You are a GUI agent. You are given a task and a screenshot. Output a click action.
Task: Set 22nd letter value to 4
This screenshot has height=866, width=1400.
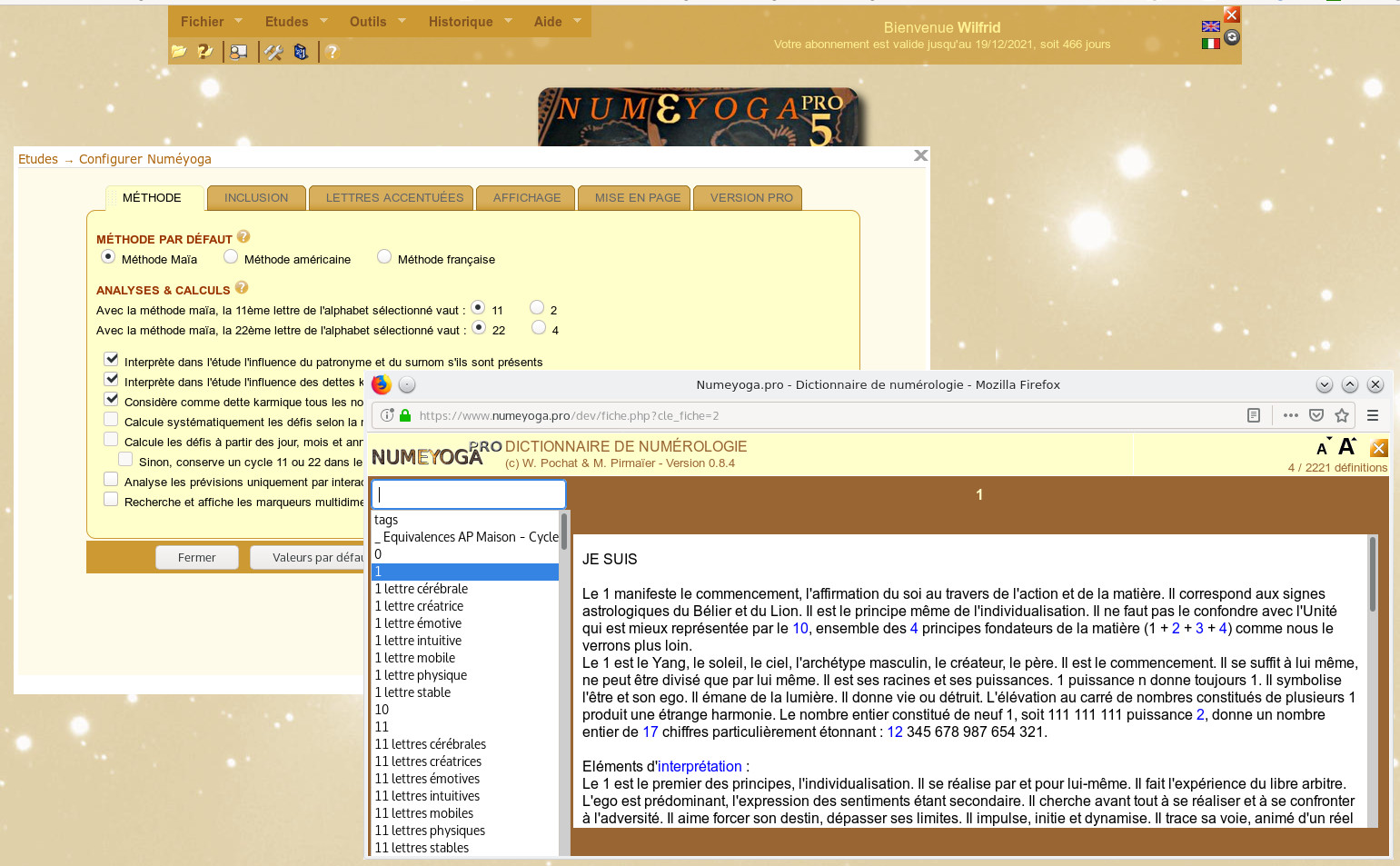coord(539,328)
